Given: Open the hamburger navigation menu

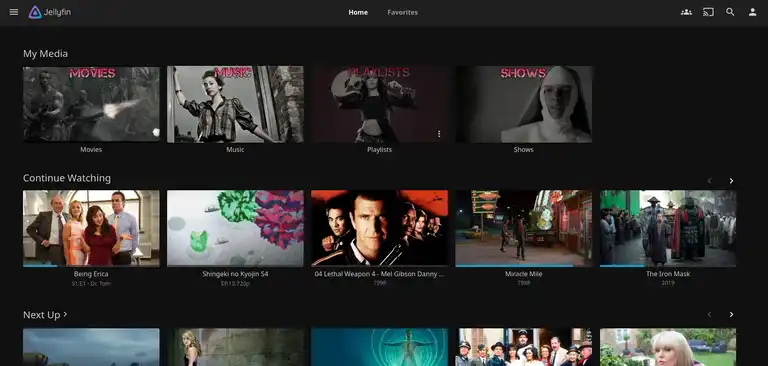Looking at the screenshot, I should point(14,12).
